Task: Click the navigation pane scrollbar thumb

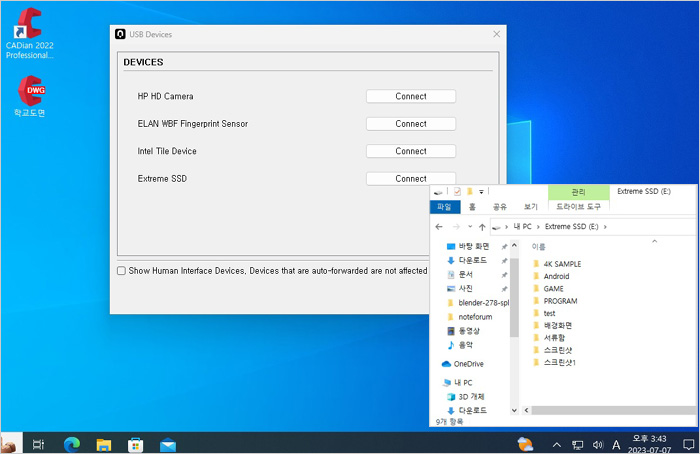Action: [x=514, y=297]
